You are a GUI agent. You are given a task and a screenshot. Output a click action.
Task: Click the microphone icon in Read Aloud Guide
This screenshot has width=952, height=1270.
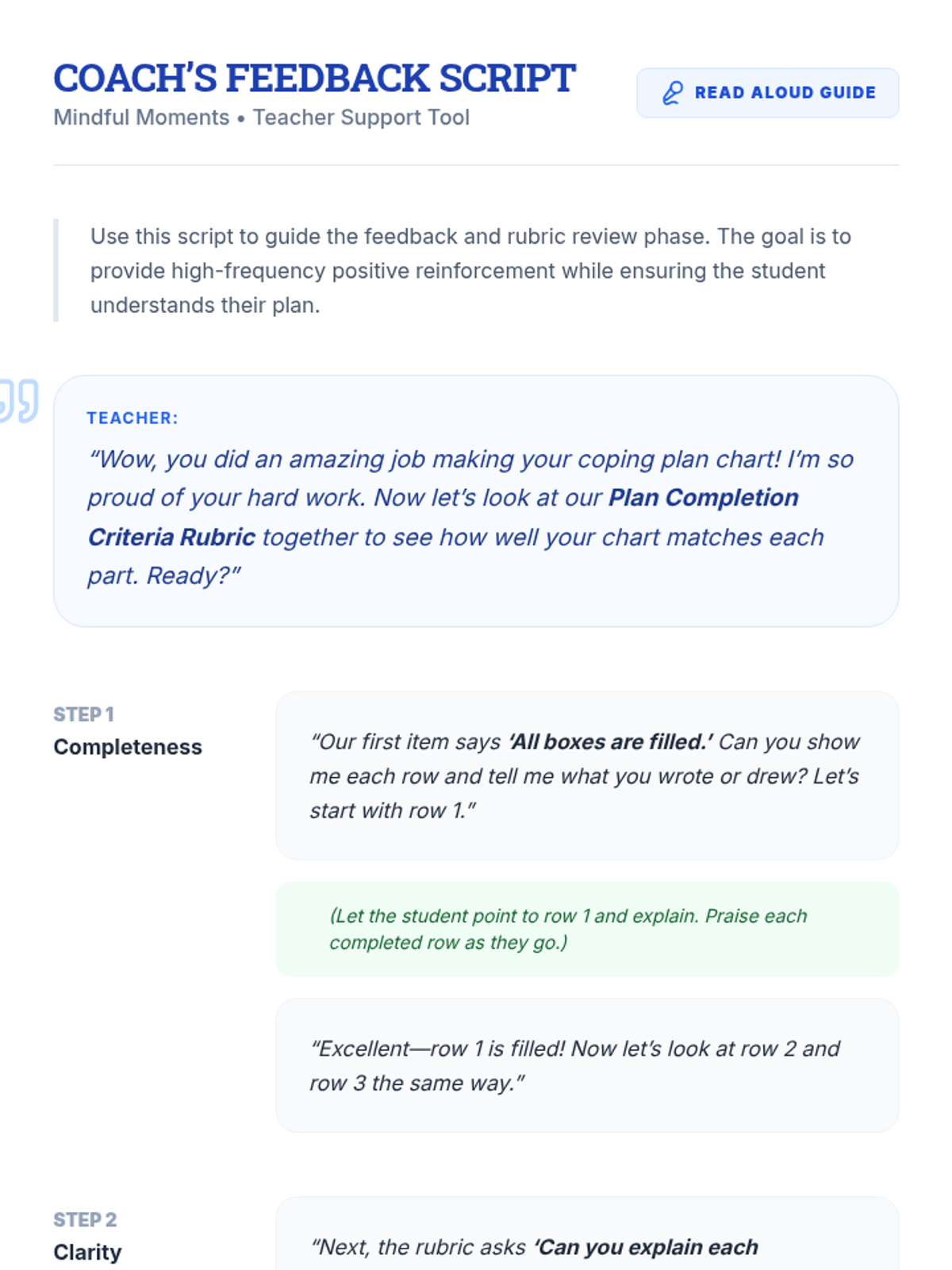(673, 93)
